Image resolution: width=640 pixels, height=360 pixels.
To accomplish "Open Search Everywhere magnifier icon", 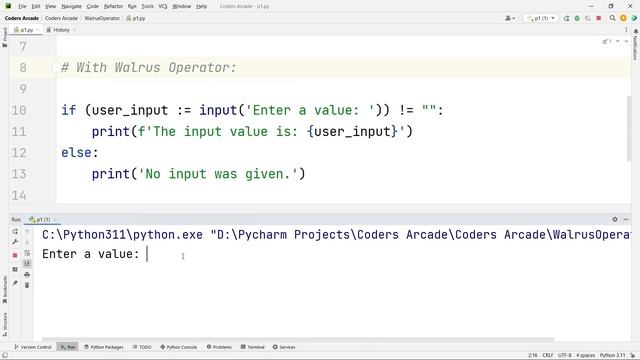I will pos(612,18).
